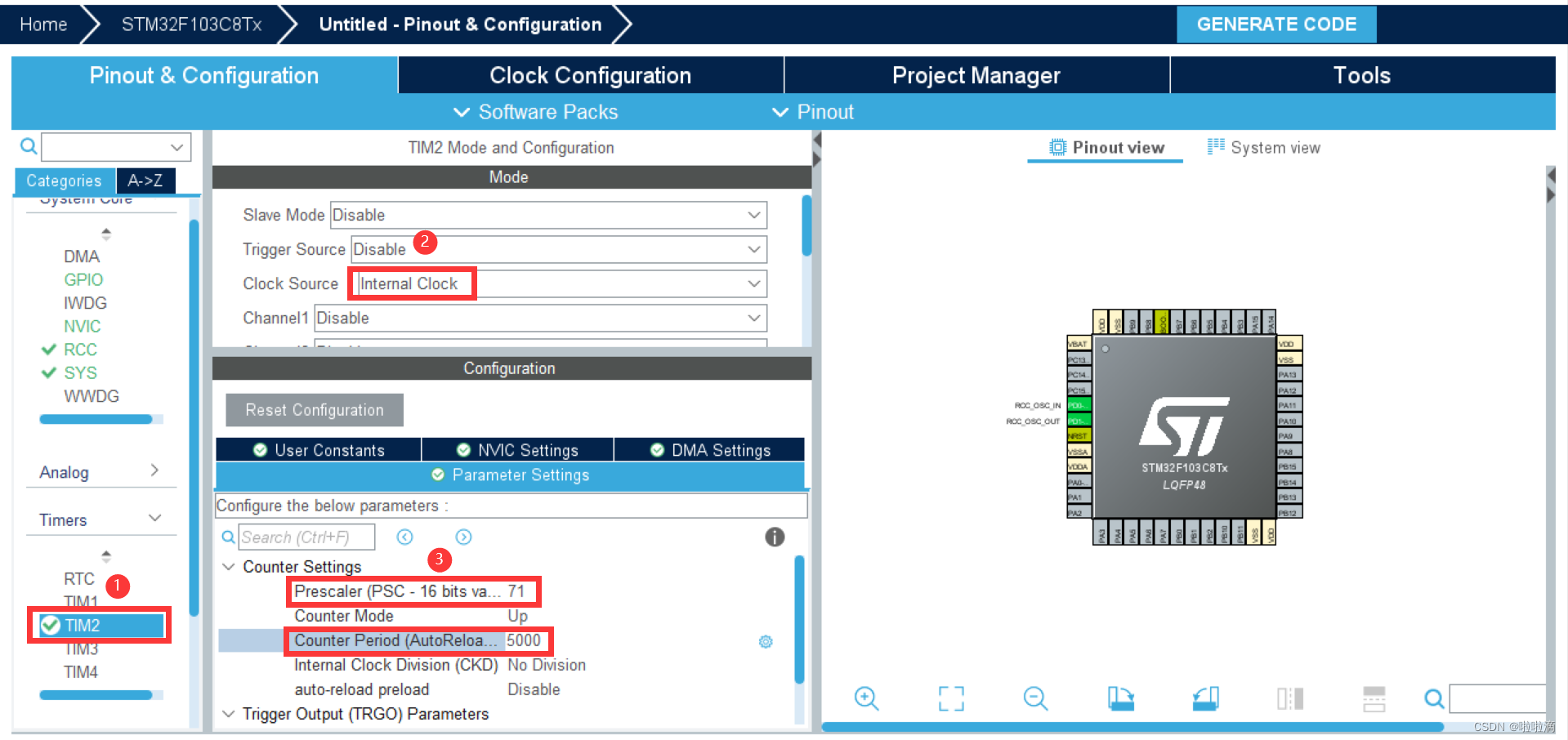1568x740 pixels.
Task: Open the NVIC Settings tab
Action: point(518,450)
